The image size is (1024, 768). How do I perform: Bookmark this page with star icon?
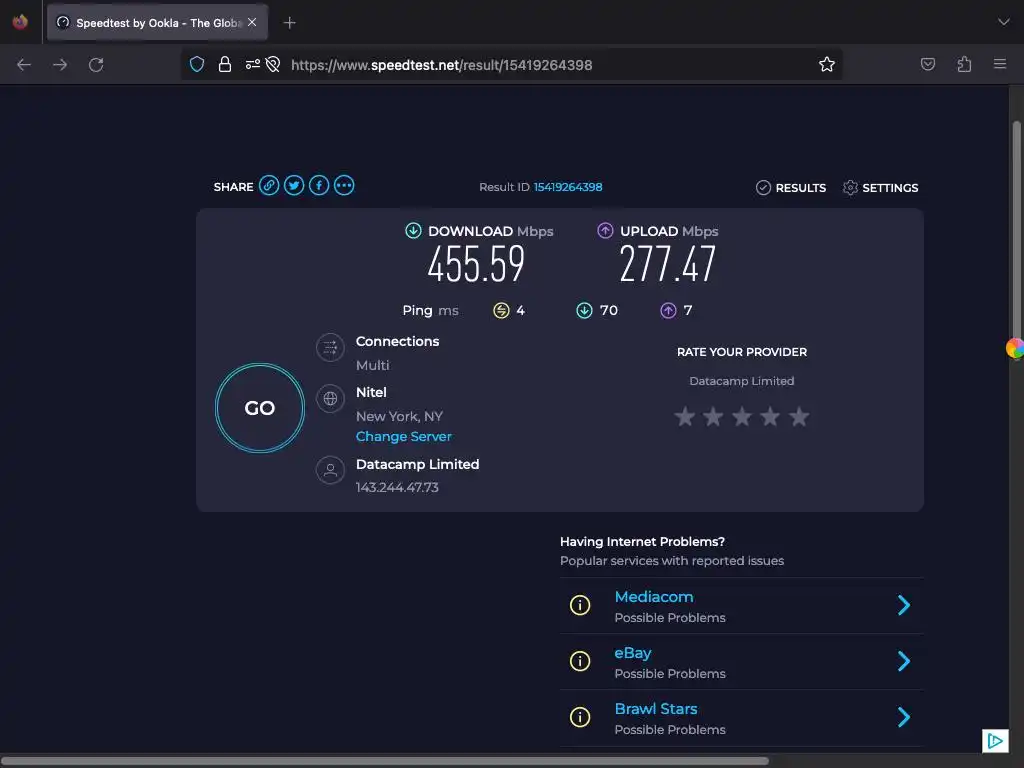[x=827, y=64]
